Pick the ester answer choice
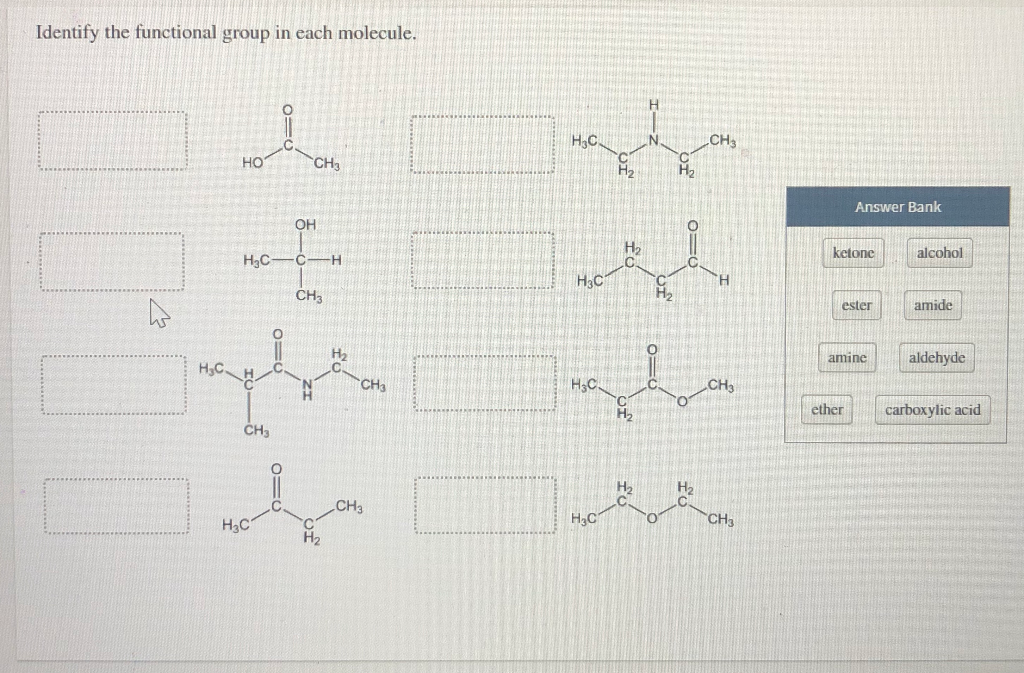 pos(856,306)
